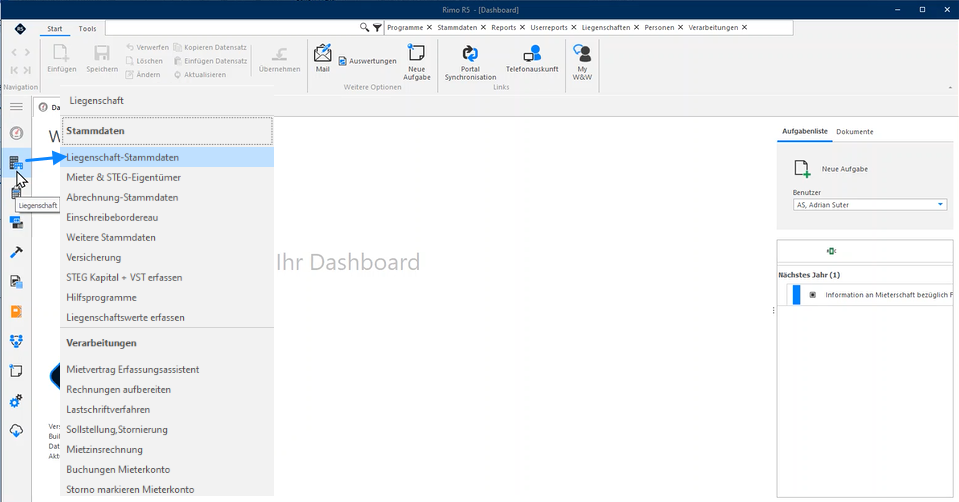Click the search magnifier icon
959x502 pixels.
point(364,28)
